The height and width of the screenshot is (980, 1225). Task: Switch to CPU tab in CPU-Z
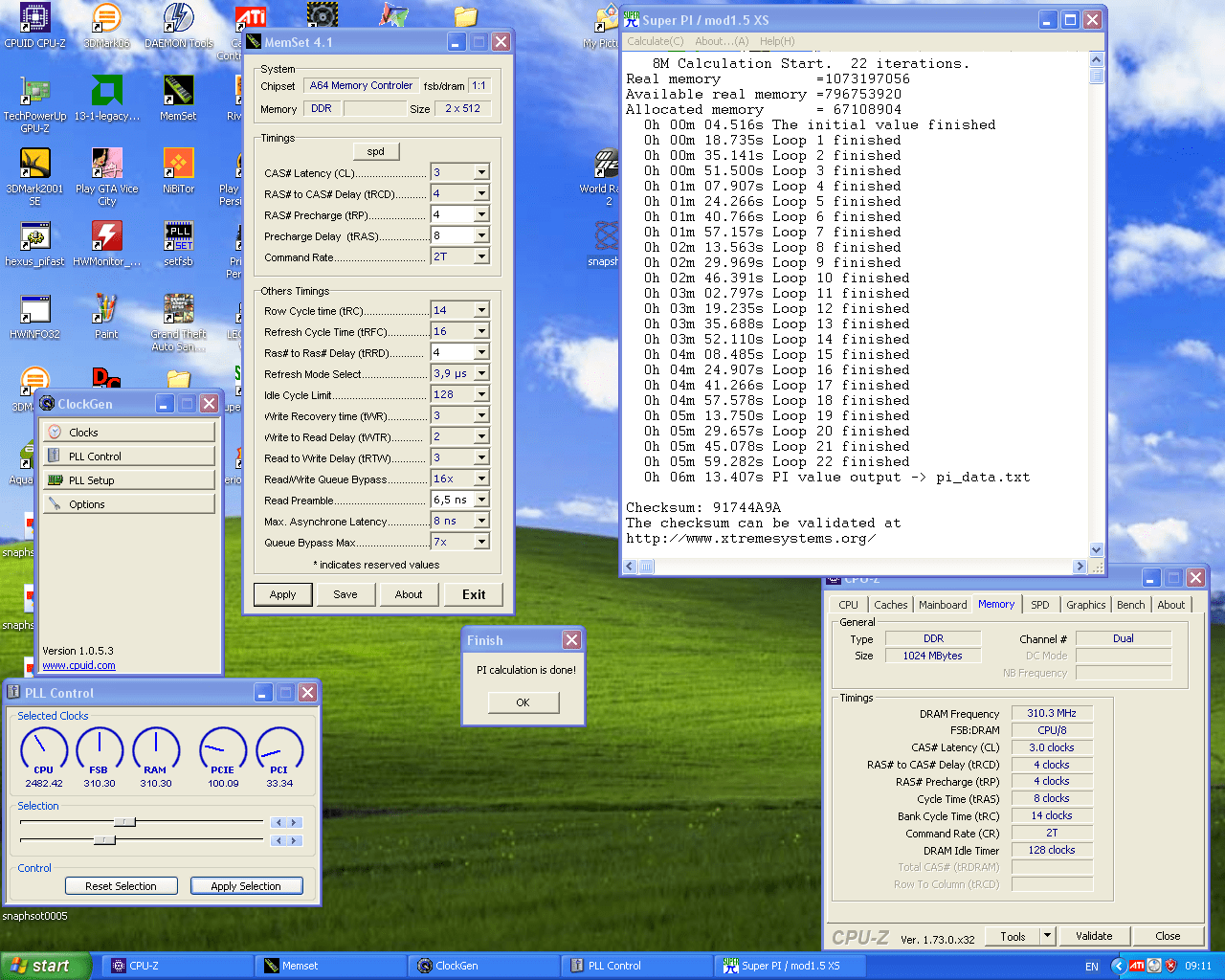click(x=849, y=605)
